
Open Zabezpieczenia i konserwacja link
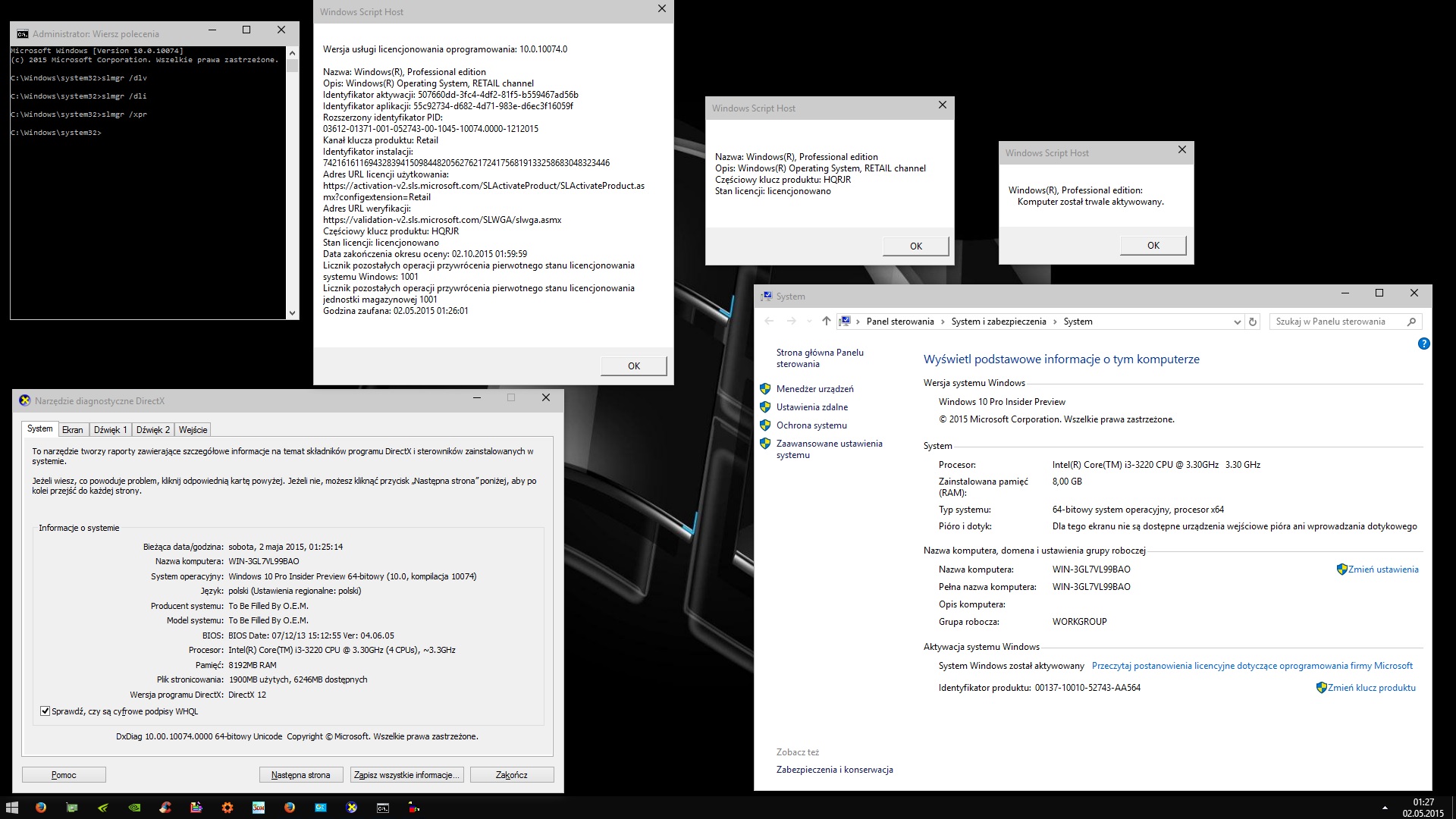point(834,770)
